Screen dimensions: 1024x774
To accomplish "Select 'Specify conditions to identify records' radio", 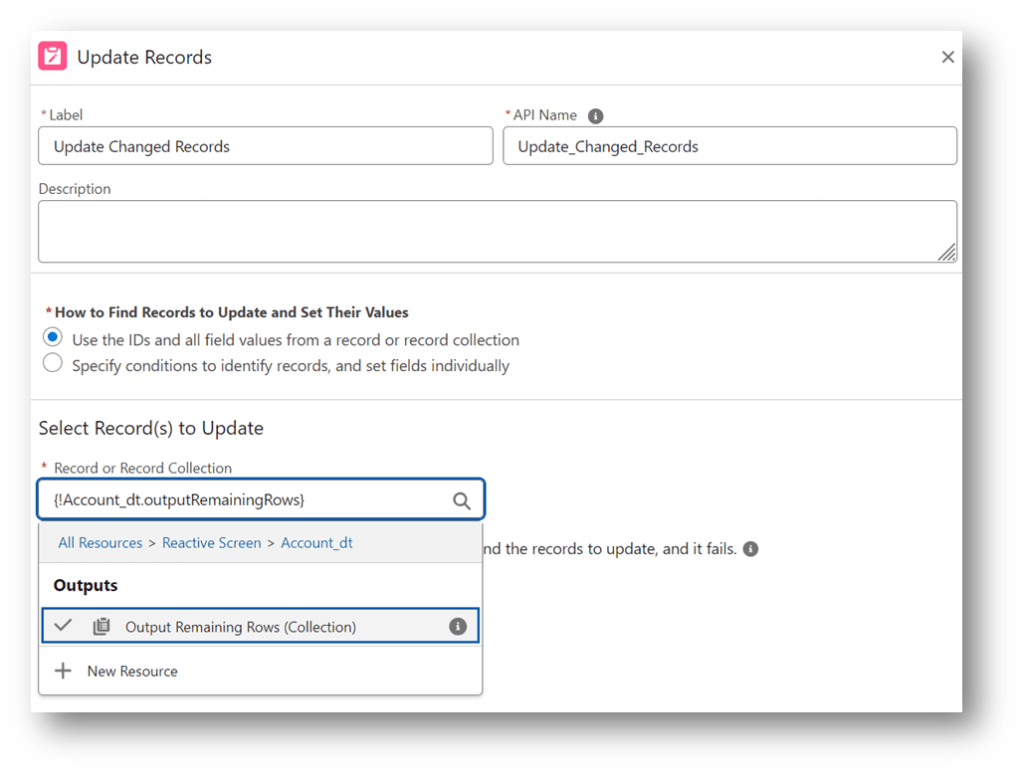I will tap(53, 364).
